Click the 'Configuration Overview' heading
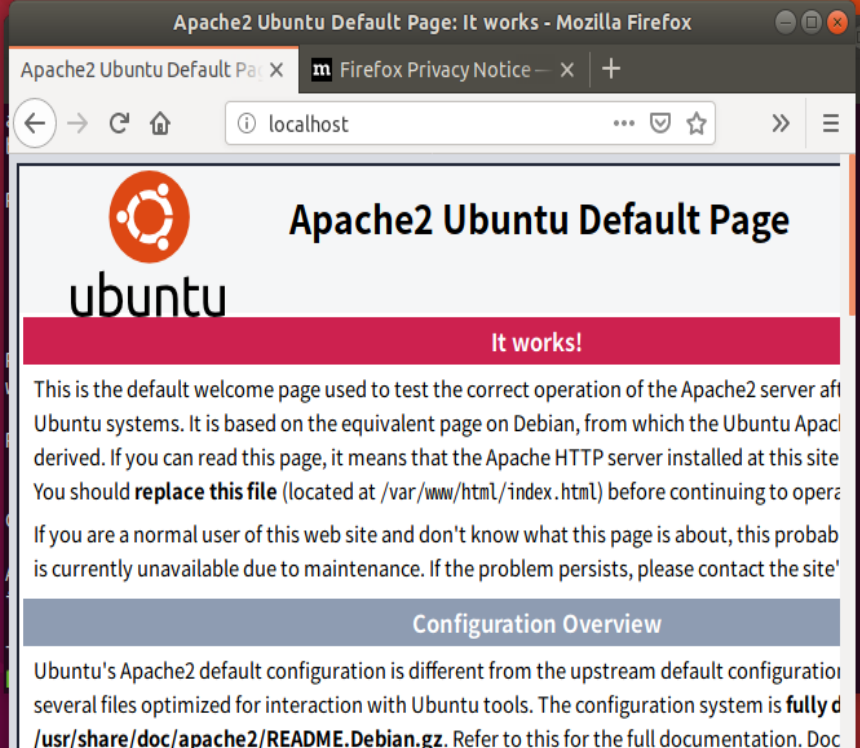This screenshot has height=748, width=860. [x=537, y=624]
